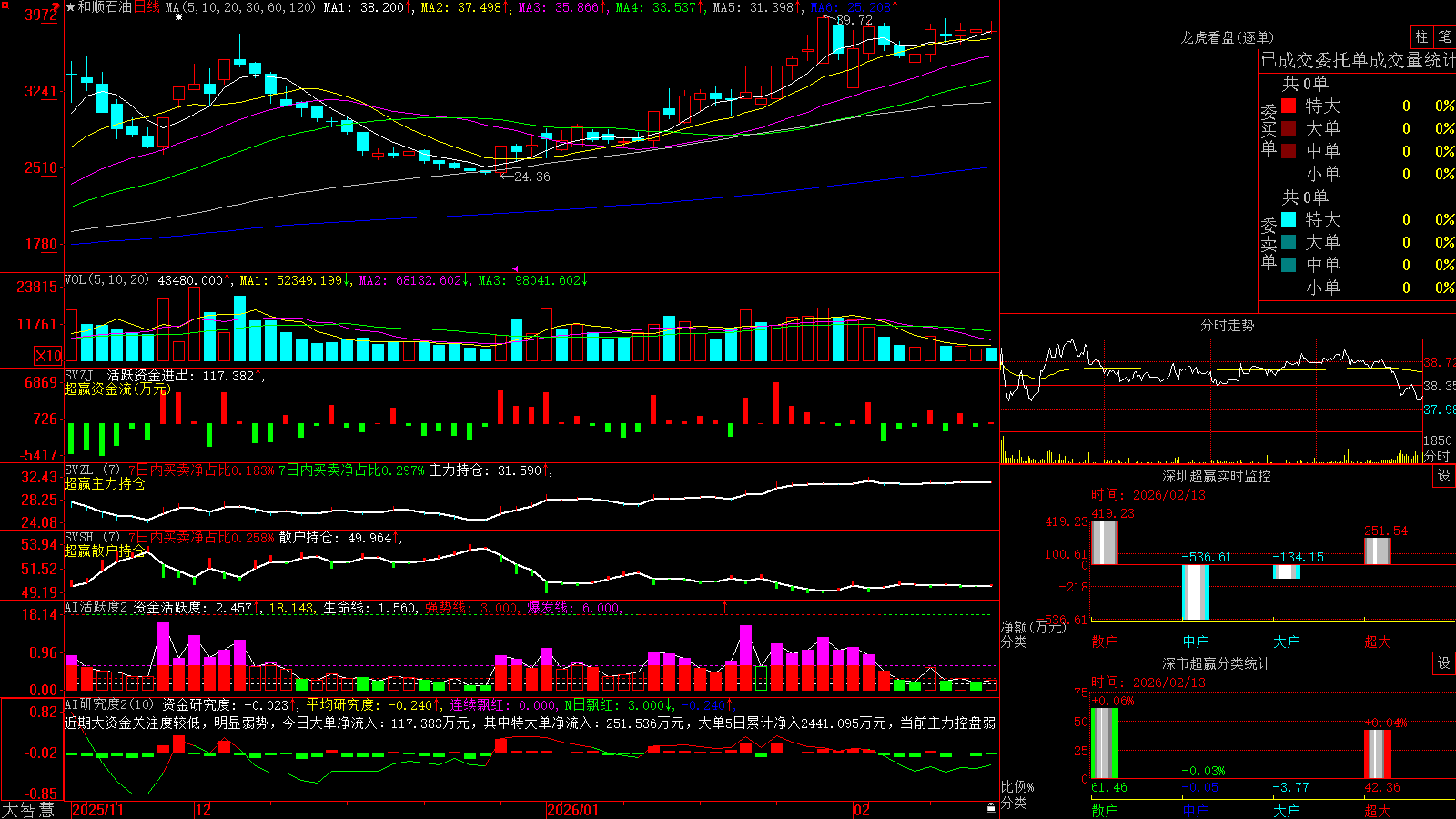Click the 大智慧 logo label at the bottom left
Viewport: 1456px width, 819px height.
pyautogui.click(x=28, y=810)
